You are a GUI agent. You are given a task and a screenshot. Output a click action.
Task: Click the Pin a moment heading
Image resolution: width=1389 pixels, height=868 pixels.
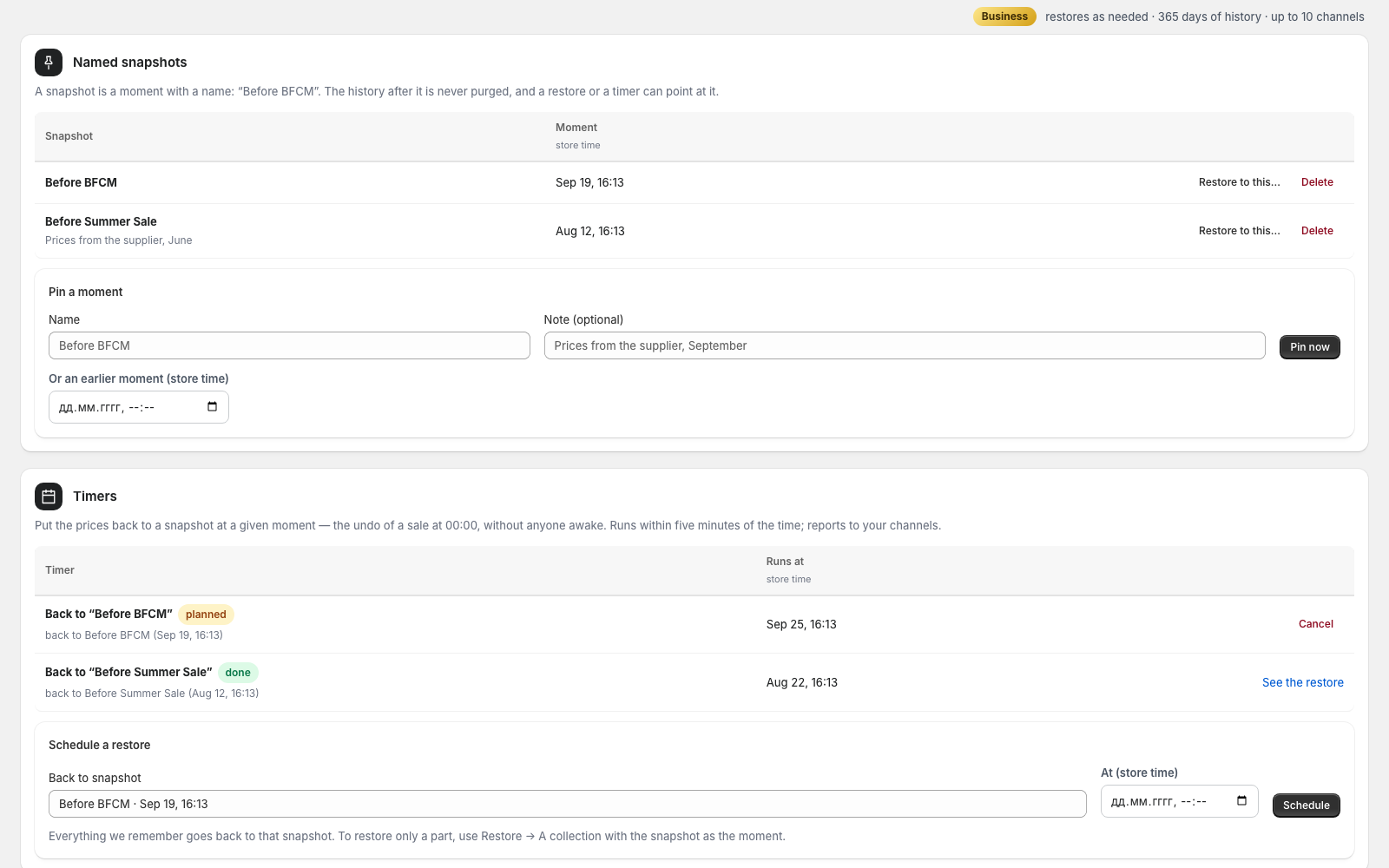(86, 292)
